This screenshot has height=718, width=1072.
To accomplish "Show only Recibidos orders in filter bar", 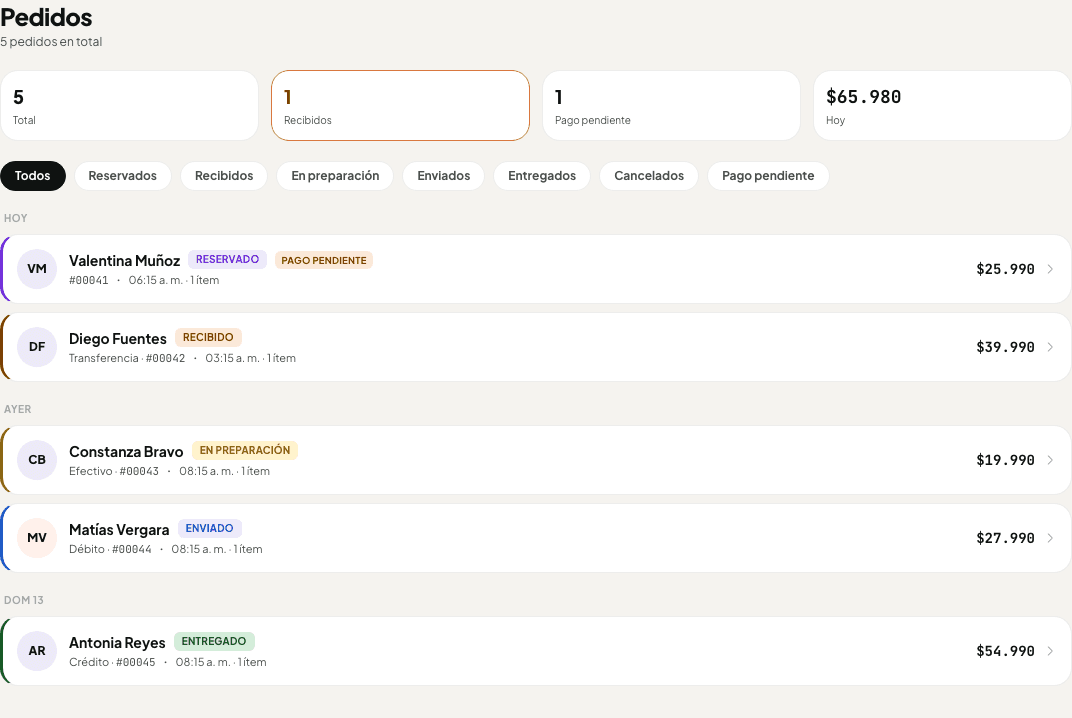I will click(224, 176).
